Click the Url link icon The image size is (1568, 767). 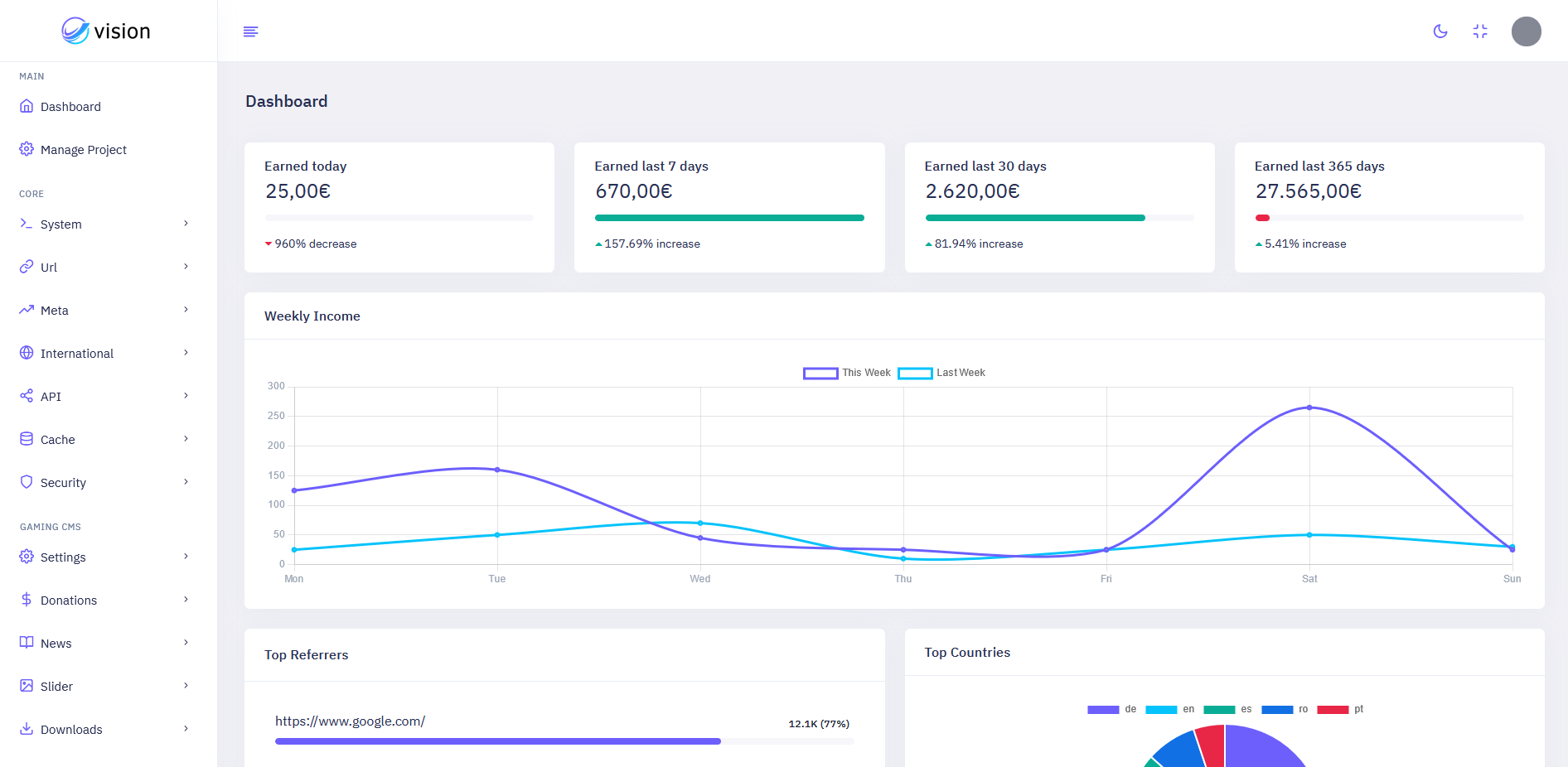coord(27,267)
